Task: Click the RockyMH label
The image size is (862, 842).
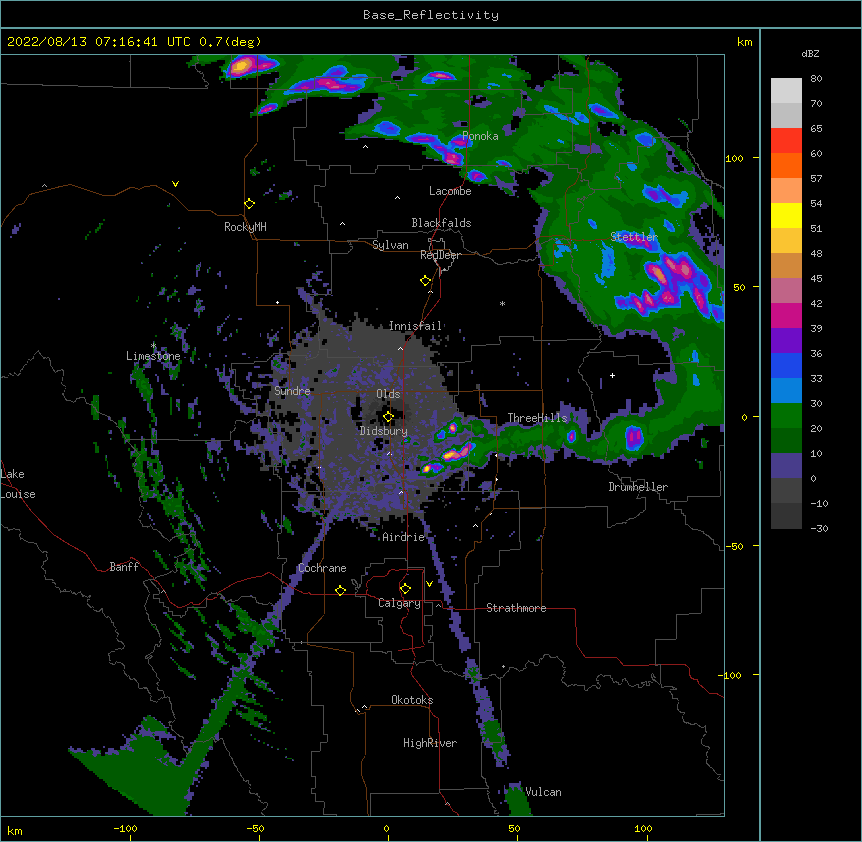Action: point(245,227)
